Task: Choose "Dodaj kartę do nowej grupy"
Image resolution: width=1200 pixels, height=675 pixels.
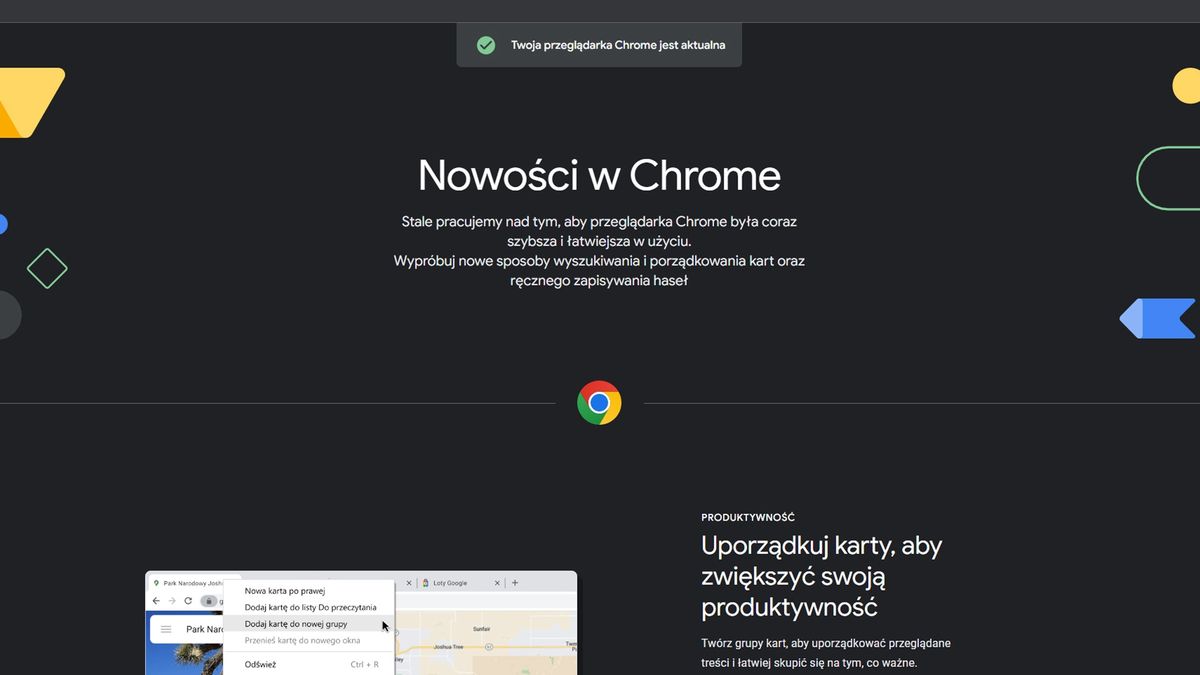Action: coord(296,623)
